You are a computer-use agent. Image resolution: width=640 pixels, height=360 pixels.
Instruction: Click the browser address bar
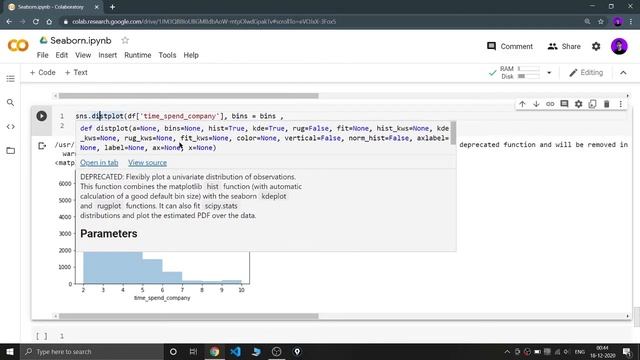click(318, 22)
